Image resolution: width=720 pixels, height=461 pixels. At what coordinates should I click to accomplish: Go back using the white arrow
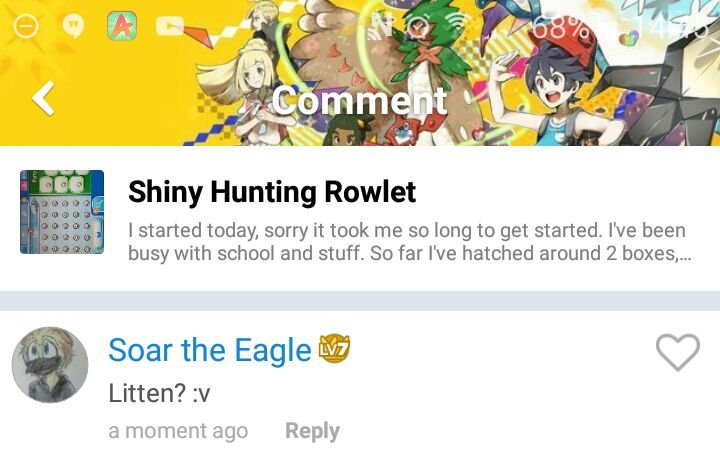[44, 98]
